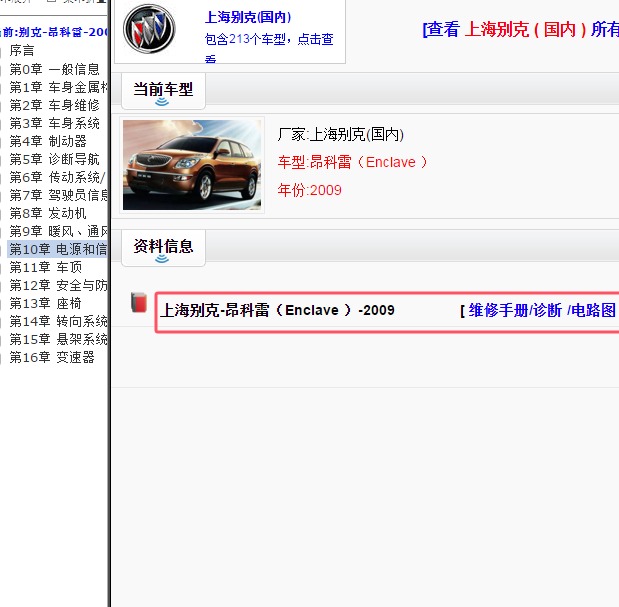The image size is (619, 607).
Task: Open 第8章 发动机
Action: (48, 213)
